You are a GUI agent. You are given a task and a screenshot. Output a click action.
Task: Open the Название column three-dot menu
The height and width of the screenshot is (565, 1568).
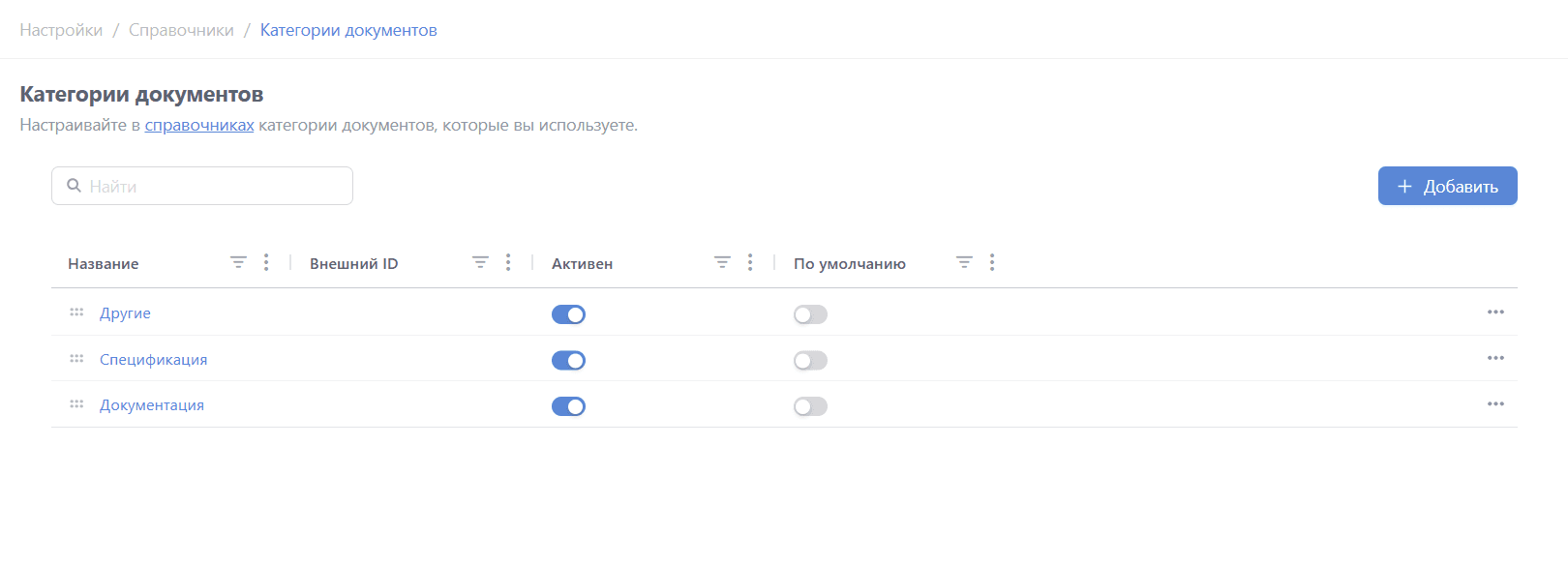[x=266, y=262]
